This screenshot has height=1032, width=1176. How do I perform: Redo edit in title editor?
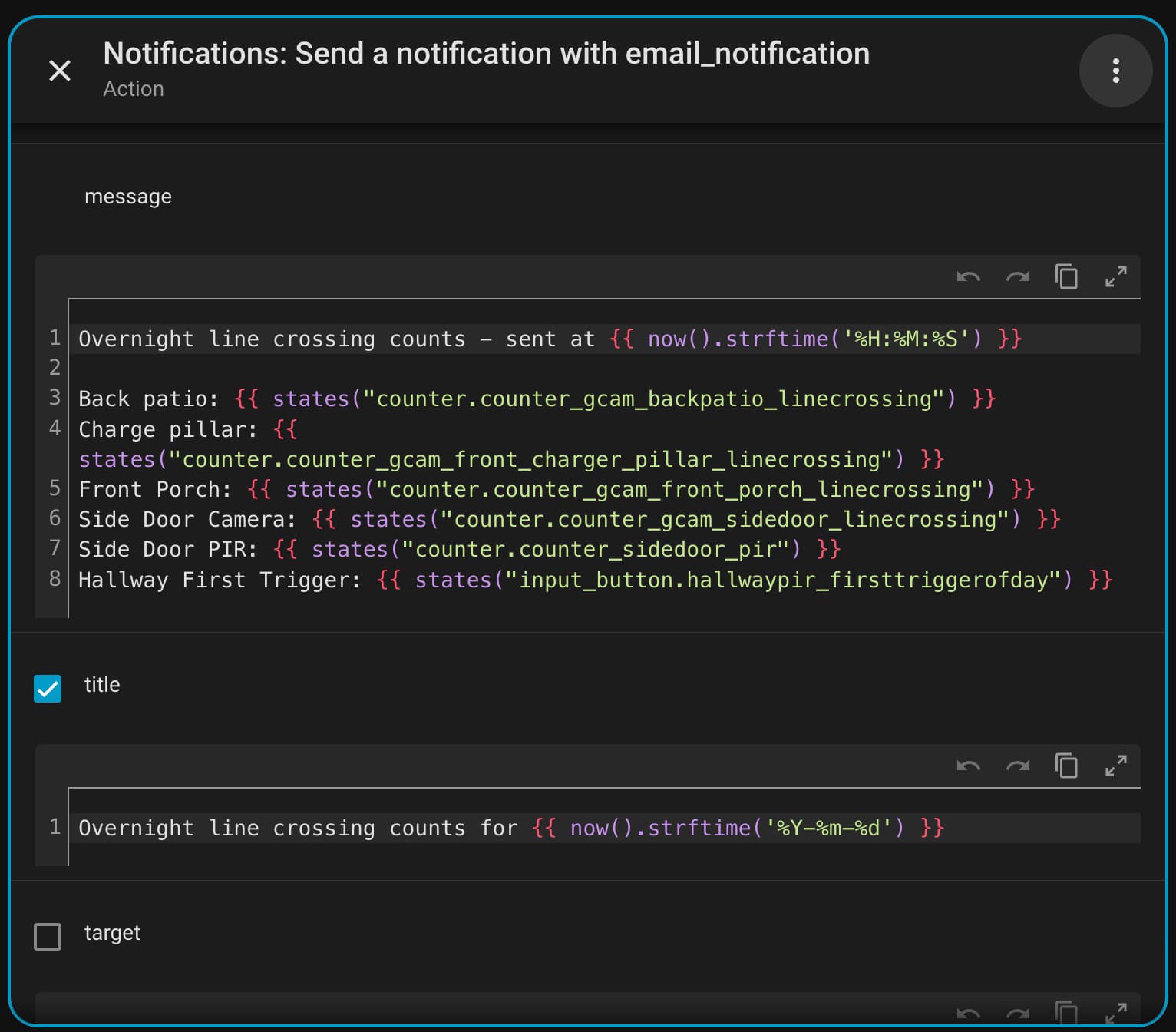(1017, 766)
